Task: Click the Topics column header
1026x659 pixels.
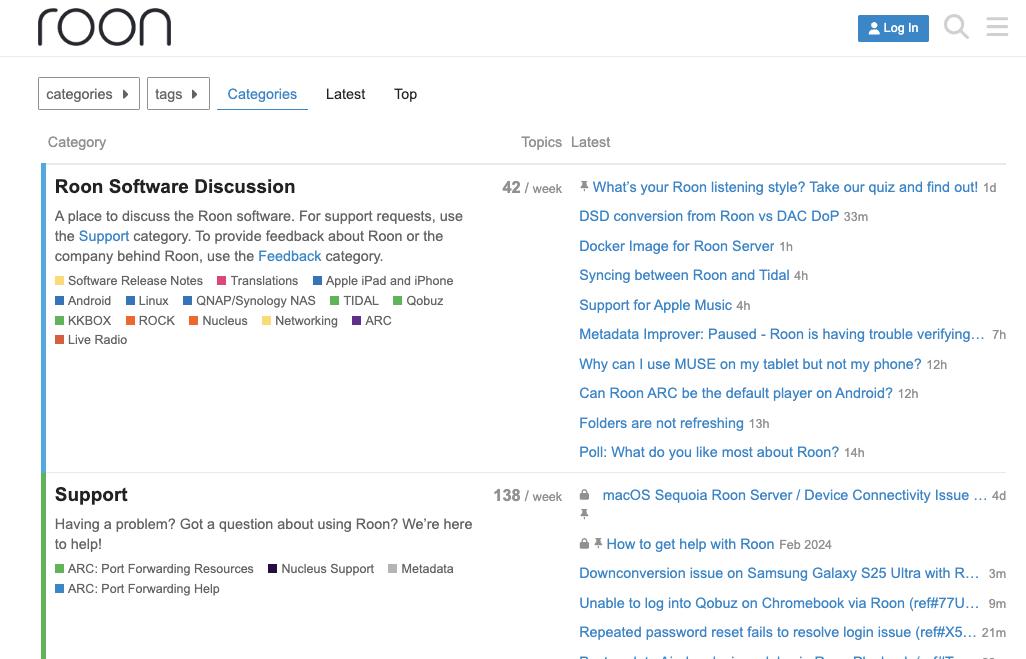Action: [x=542, y=142]
